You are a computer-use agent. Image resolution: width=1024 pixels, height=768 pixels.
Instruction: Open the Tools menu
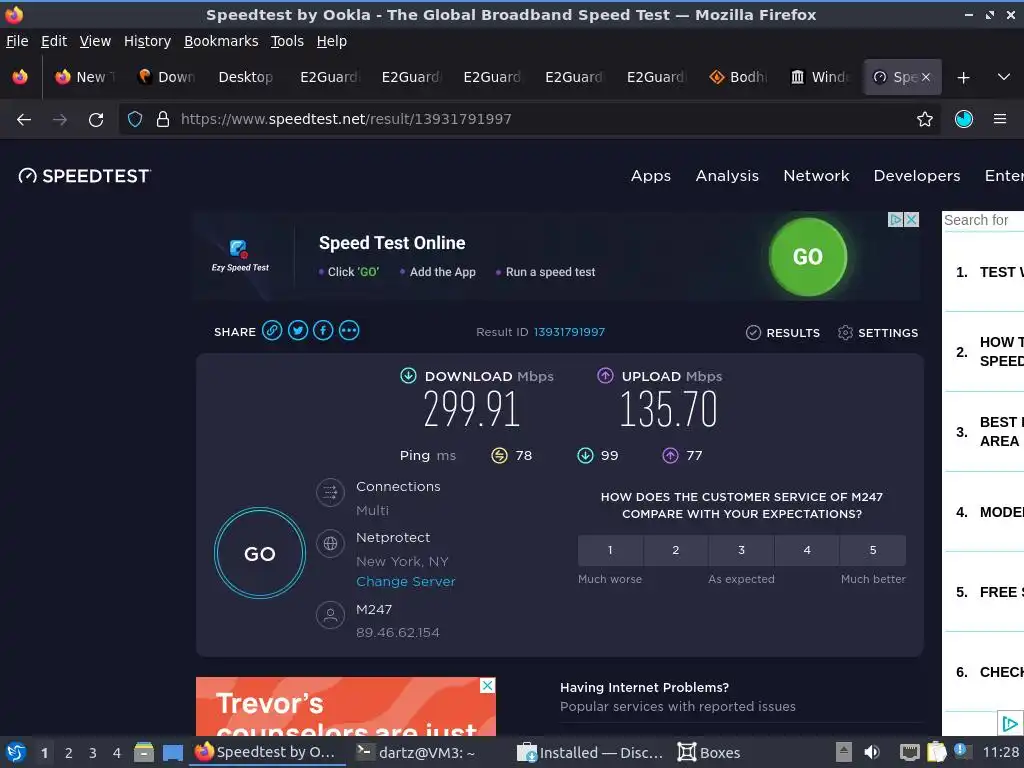pos(287,41)
